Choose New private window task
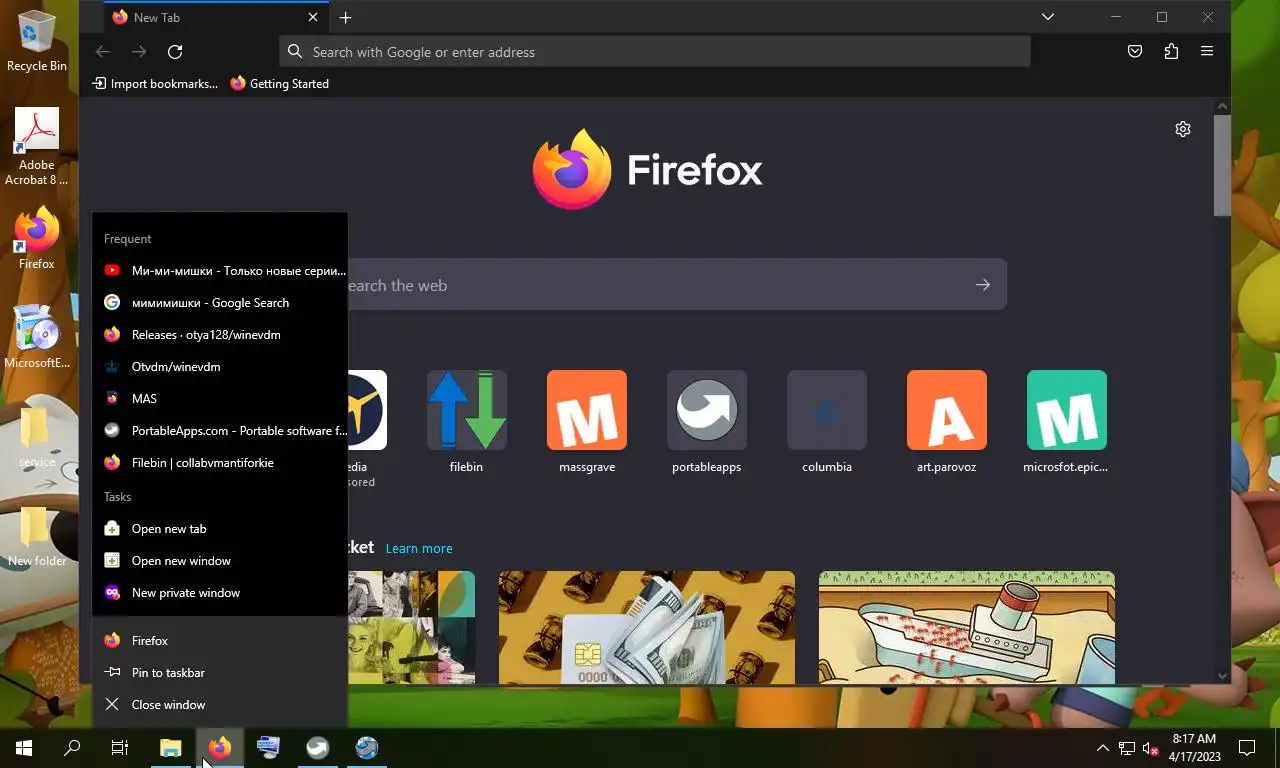 click(220, 592)
